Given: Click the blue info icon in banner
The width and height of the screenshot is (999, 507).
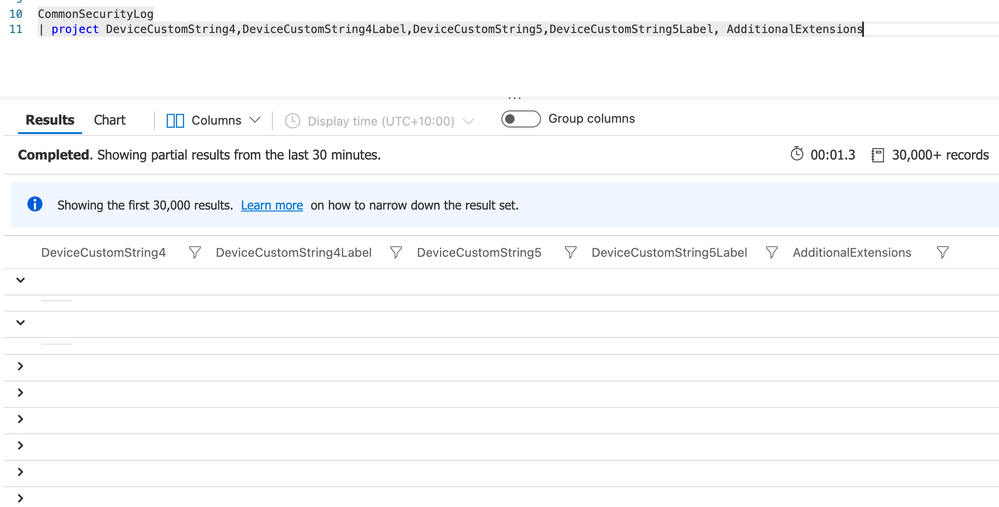Looking at the screenshot, I should pyautogui.click(x=35, y=204).
